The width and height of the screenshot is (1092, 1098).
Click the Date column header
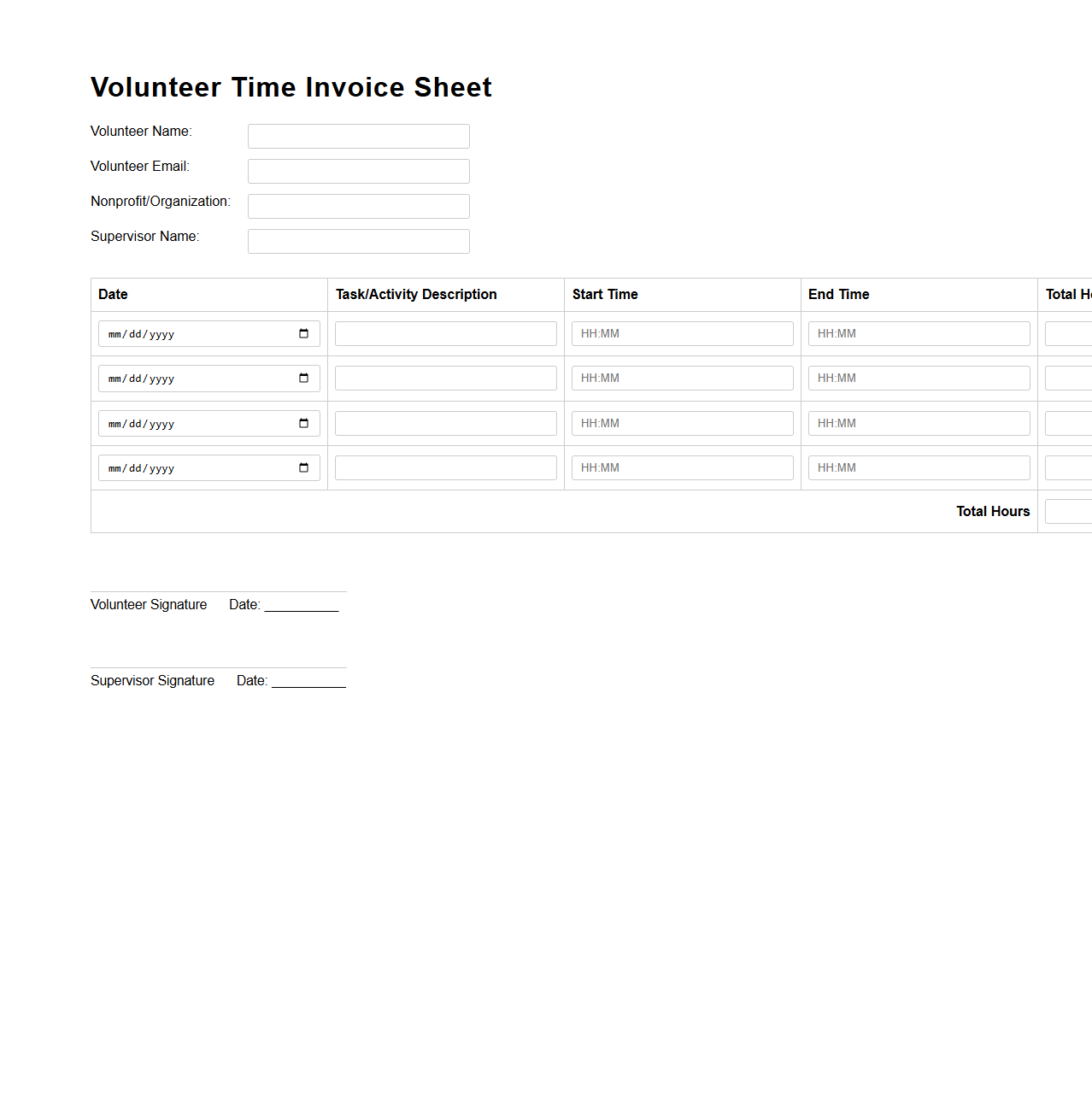pyautogui.click(x=113, y=295)
